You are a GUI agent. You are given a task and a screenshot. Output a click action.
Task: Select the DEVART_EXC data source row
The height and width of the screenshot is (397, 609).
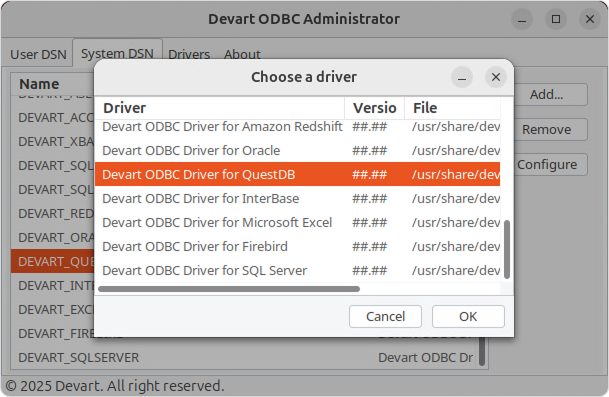tap(53, 310)
